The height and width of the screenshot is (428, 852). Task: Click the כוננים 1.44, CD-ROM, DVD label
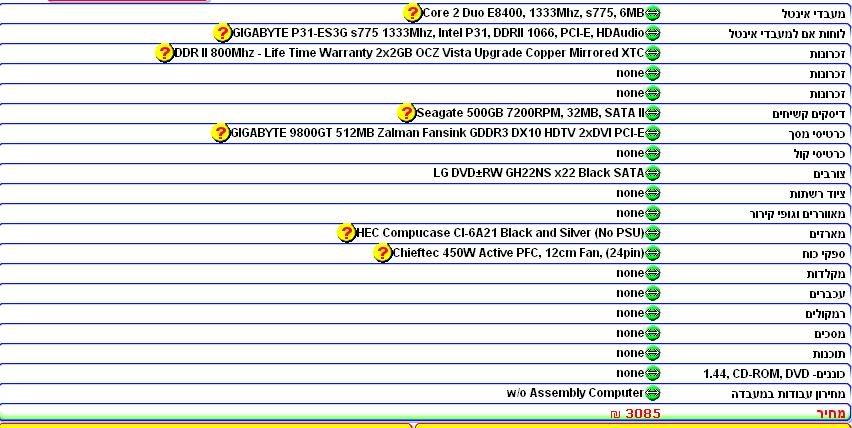(x=774, y=374)
